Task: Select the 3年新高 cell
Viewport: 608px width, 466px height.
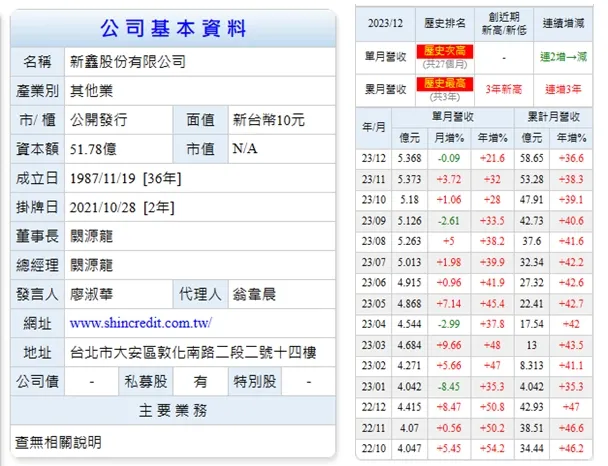Action: click(x=504, y=90)
